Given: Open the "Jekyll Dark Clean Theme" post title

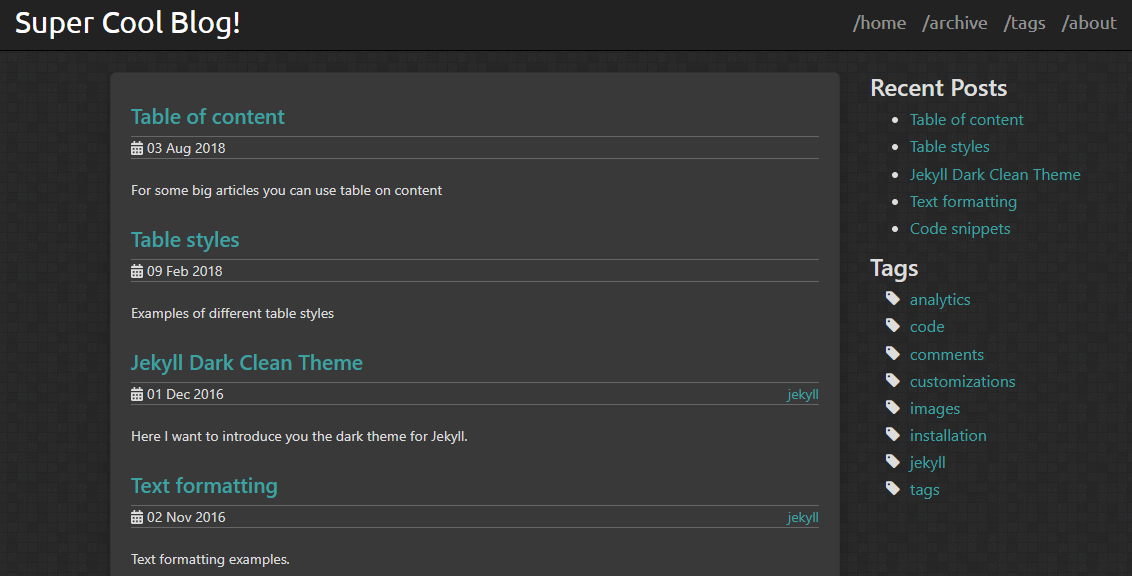Looking at the screenshot, I should (x=247, y=362).
